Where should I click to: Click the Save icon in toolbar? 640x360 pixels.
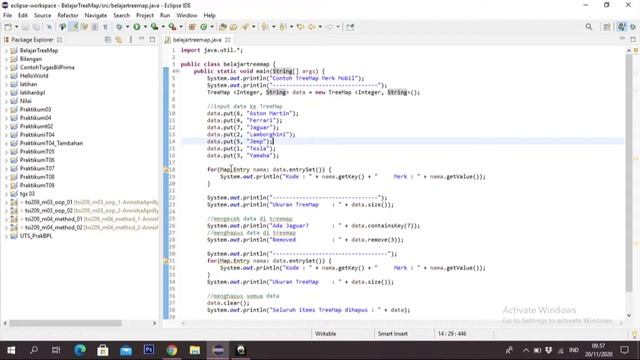click(25, 27)
